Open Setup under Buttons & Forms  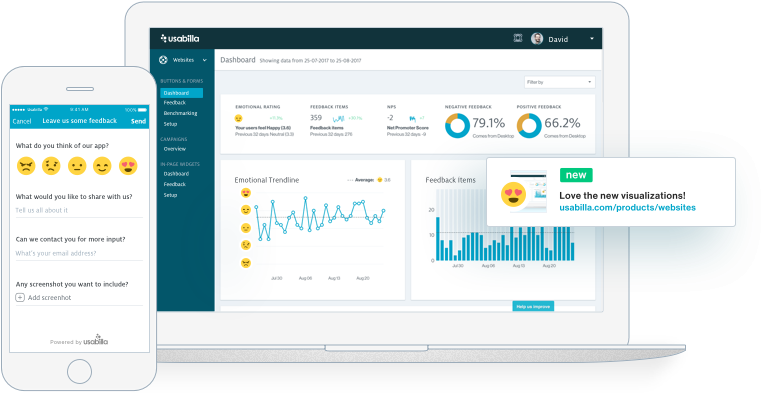[x=170, y=124]
